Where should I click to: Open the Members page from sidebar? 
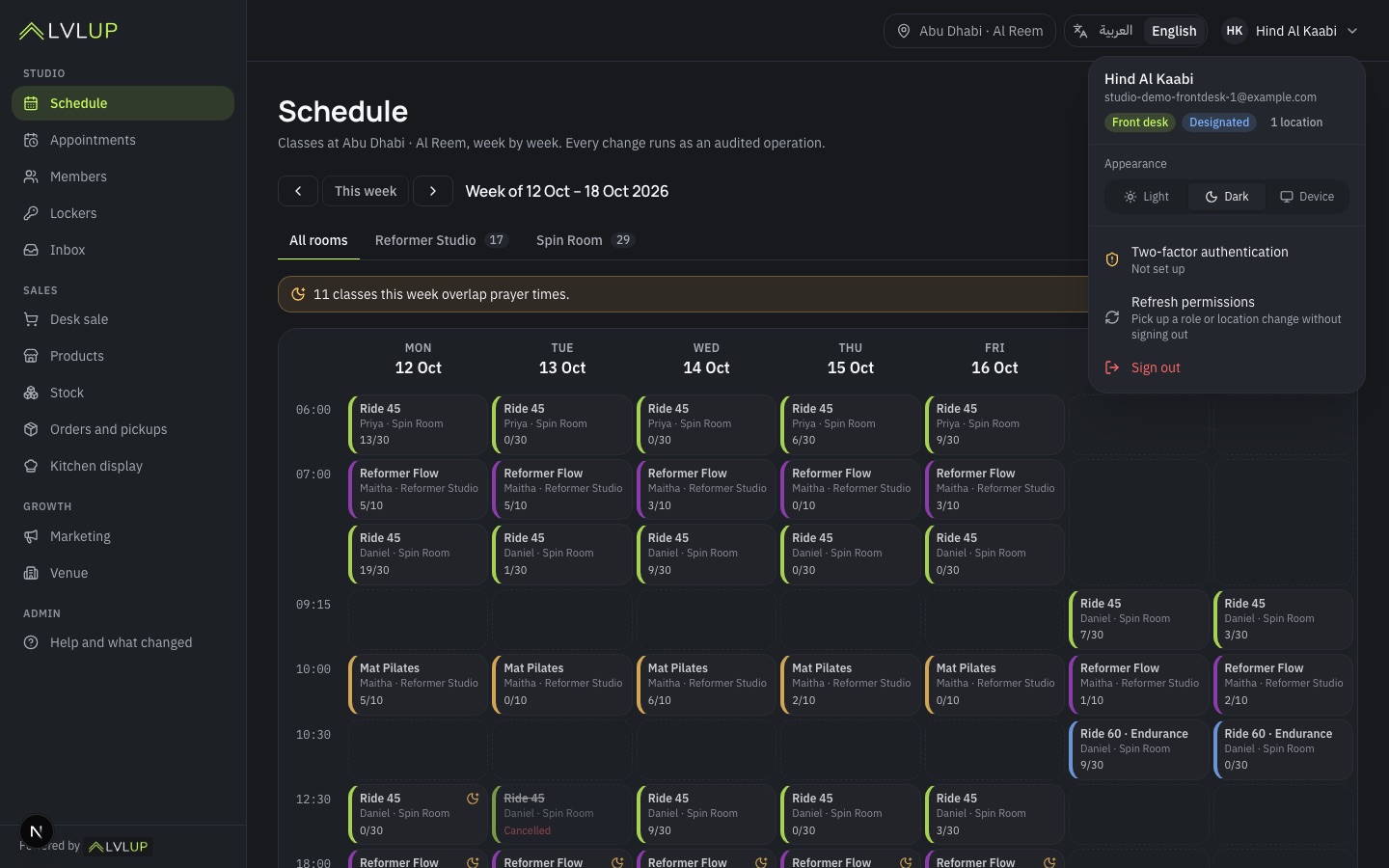point(123,176)
